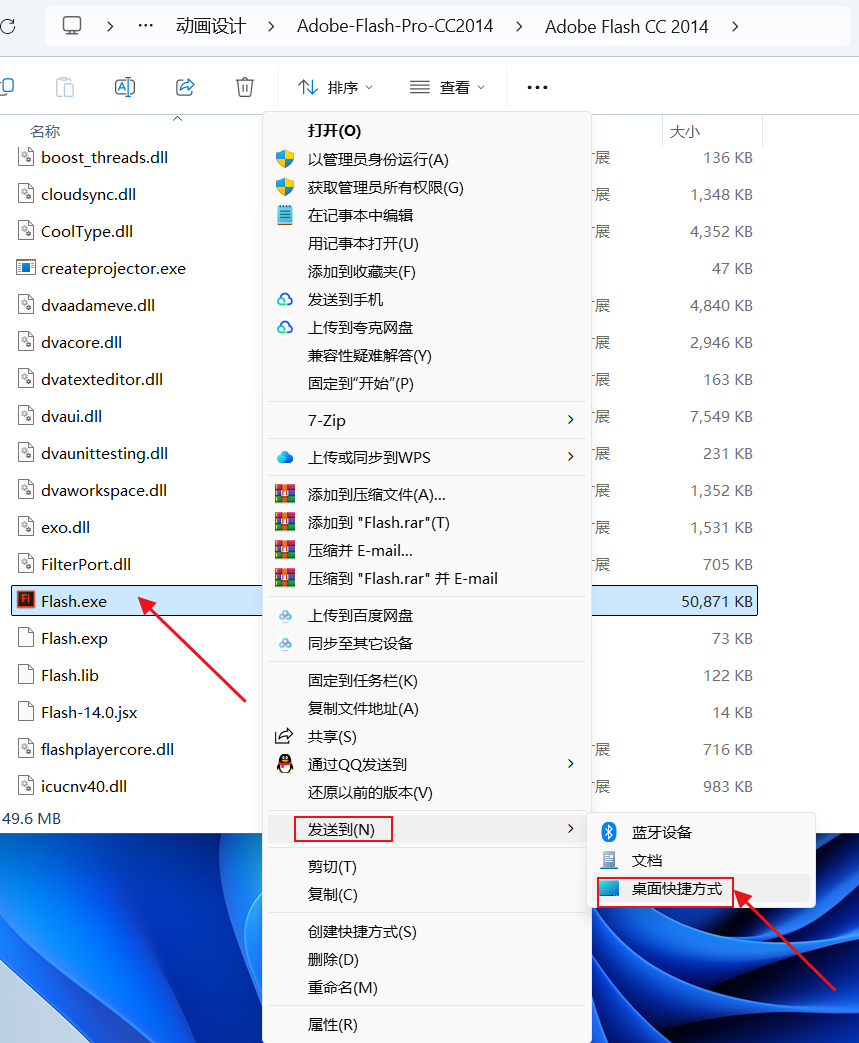Click the notepad icon next to 在记事本中编辑
Screen dimensions: 859x1043
(x=285, y=215)
